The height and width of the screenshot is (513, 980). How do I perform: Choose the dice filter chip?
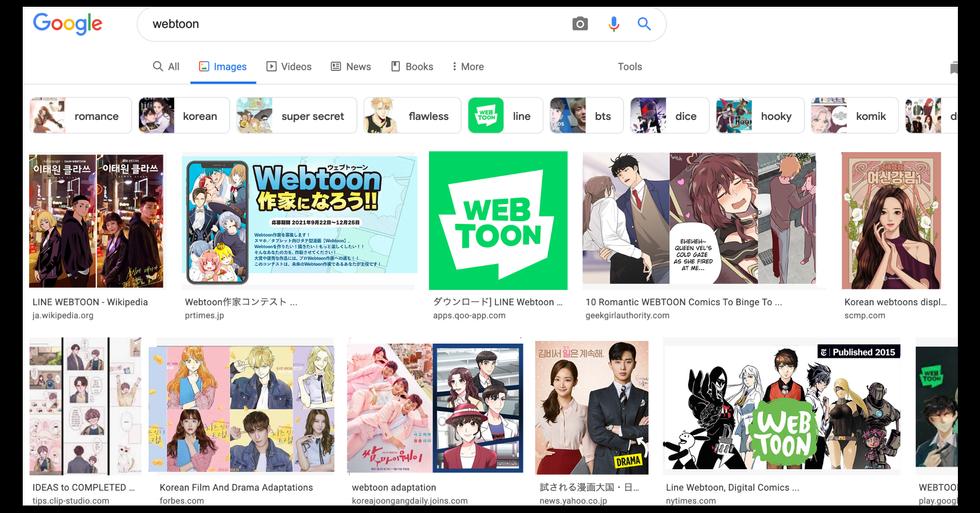pyautogui.click(x=669, y=116)
